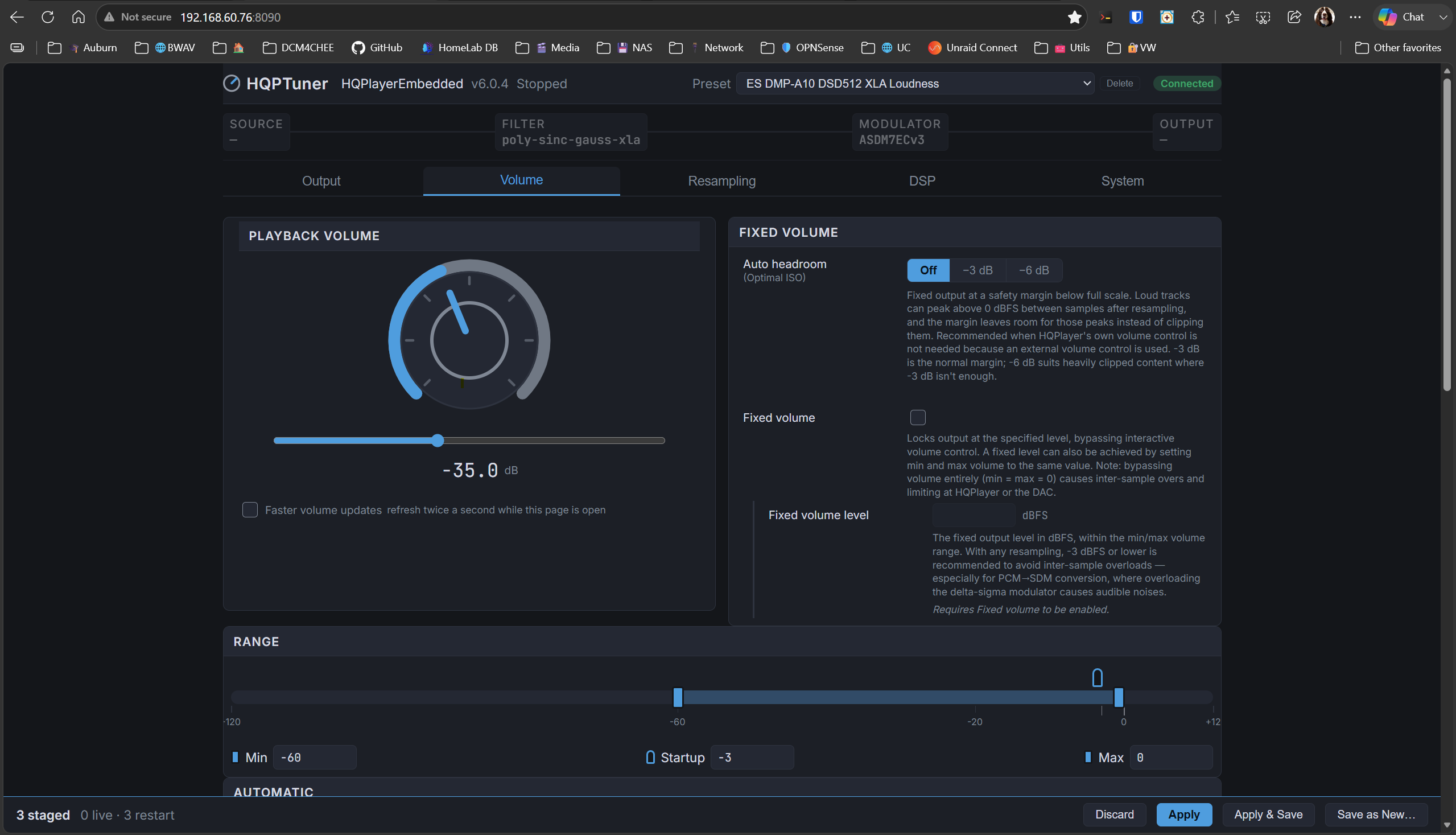Click the favorite star in address bar
Viewport: 1456px width, 835px height.
(1074, 17)
